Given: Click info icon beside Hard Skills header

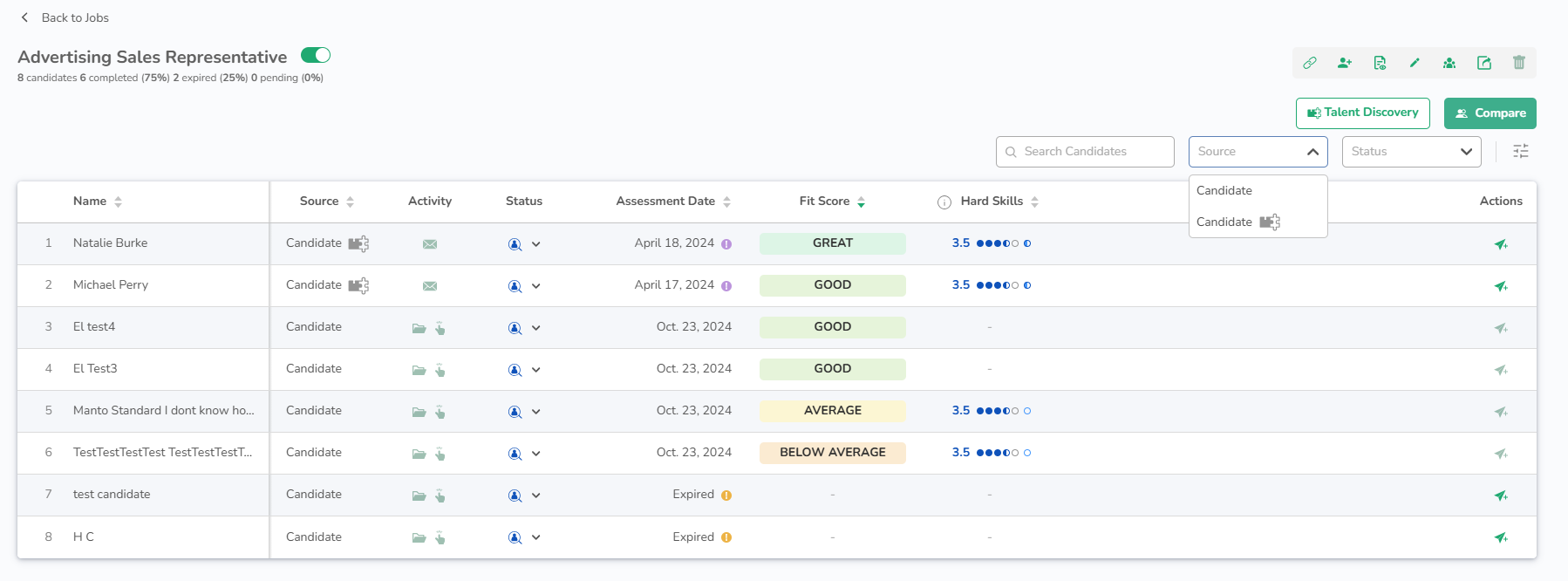Looking at the screenshot, I should (944, 202).
